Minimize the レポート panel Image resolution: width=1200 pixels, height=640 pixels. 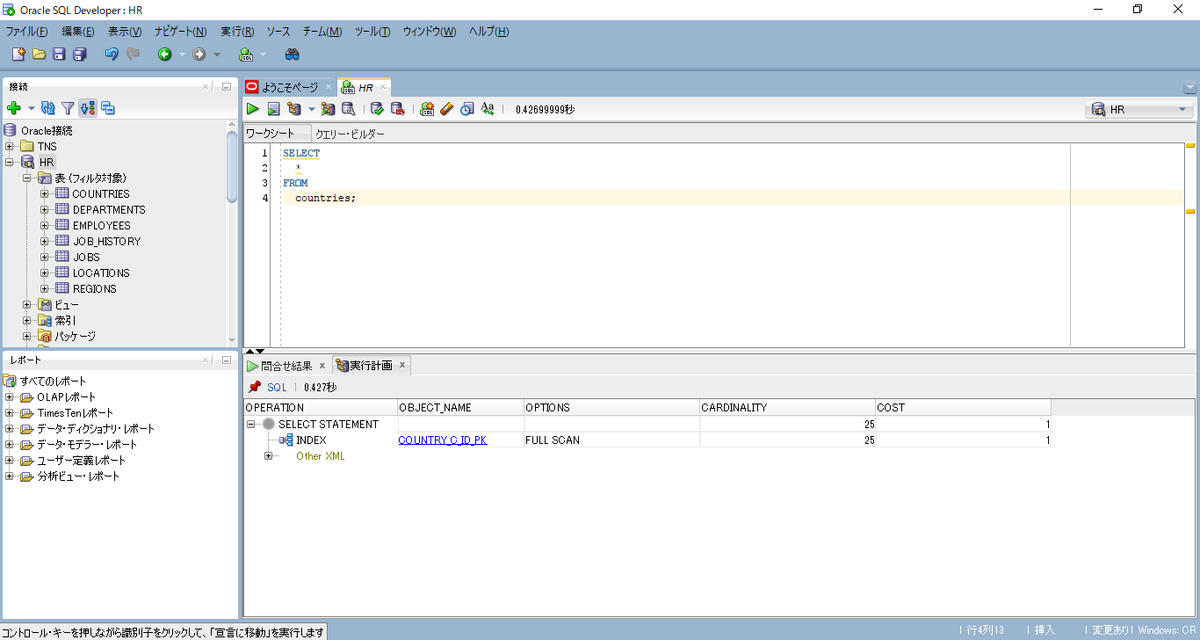pyautogui.click(x=227, y=359)
